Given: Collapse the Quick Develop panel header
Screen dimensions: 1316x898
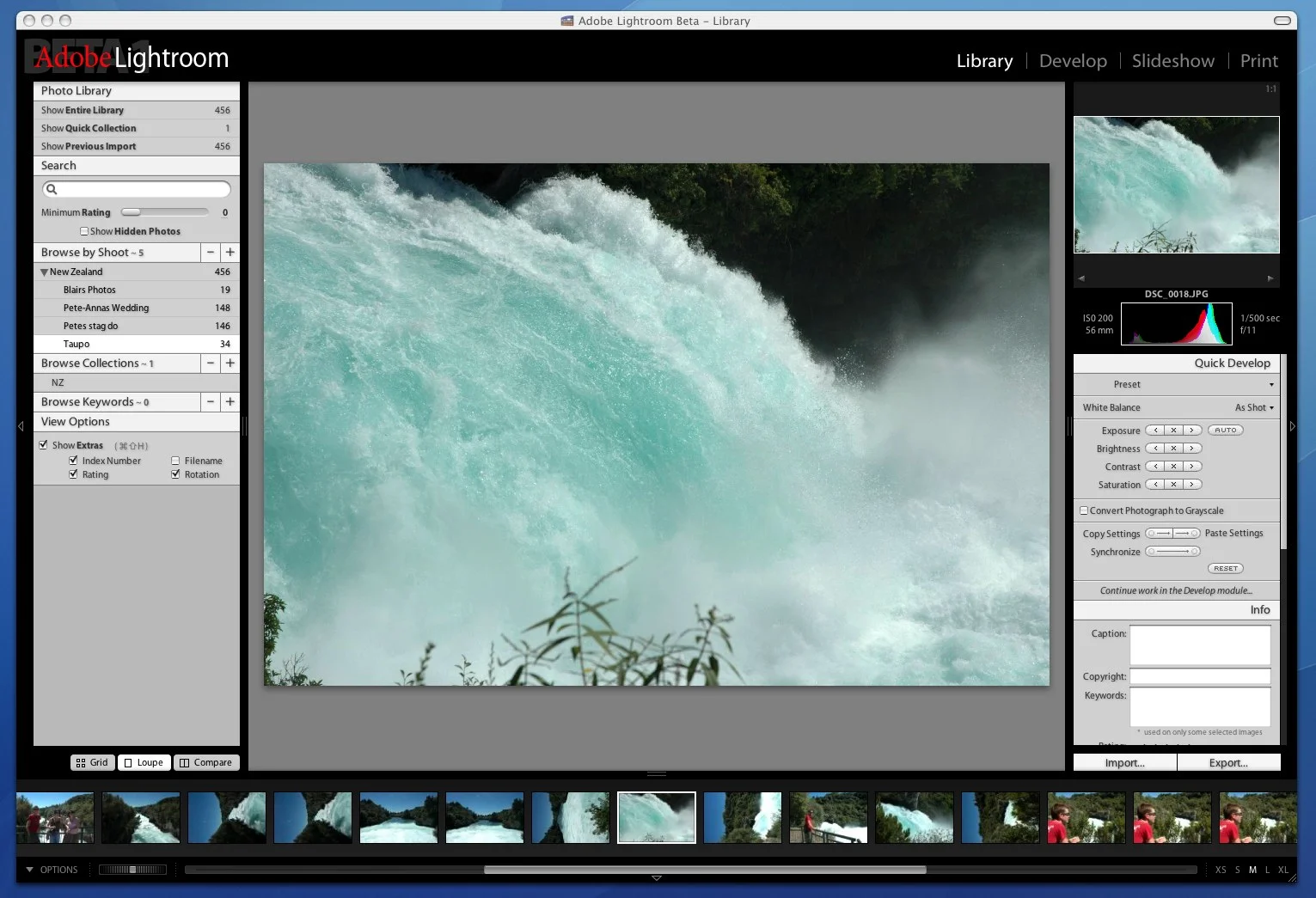Looking at the screenshot, I should point(1177,363).
